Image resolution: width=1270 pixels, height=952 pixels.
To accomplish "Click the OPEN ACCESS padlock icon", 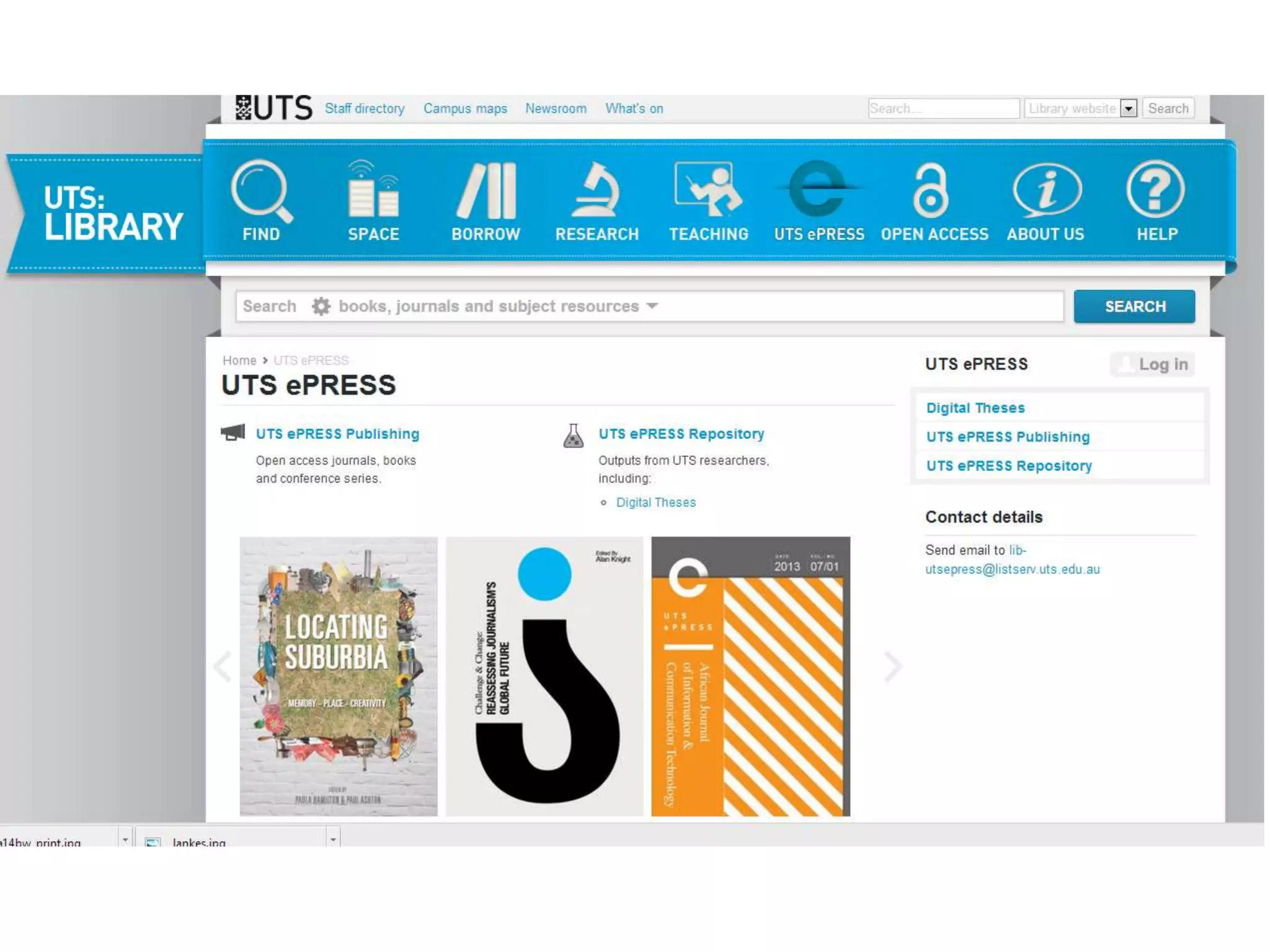I will [930, 190].
